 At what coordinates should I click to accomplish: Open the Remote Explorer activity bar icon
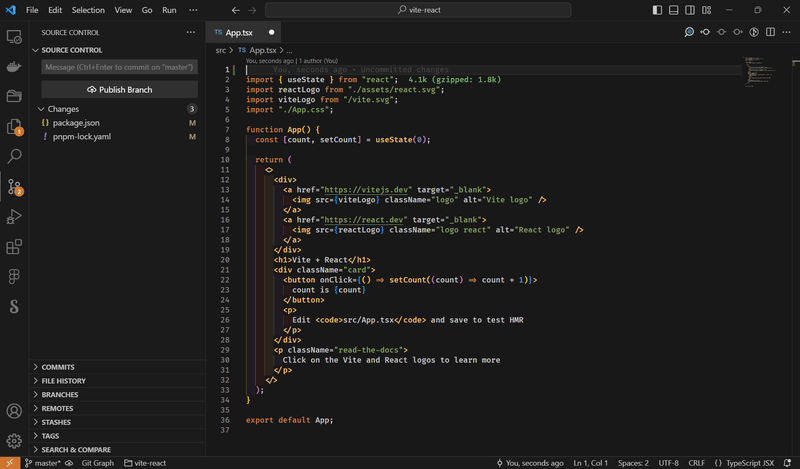[14, 37]
